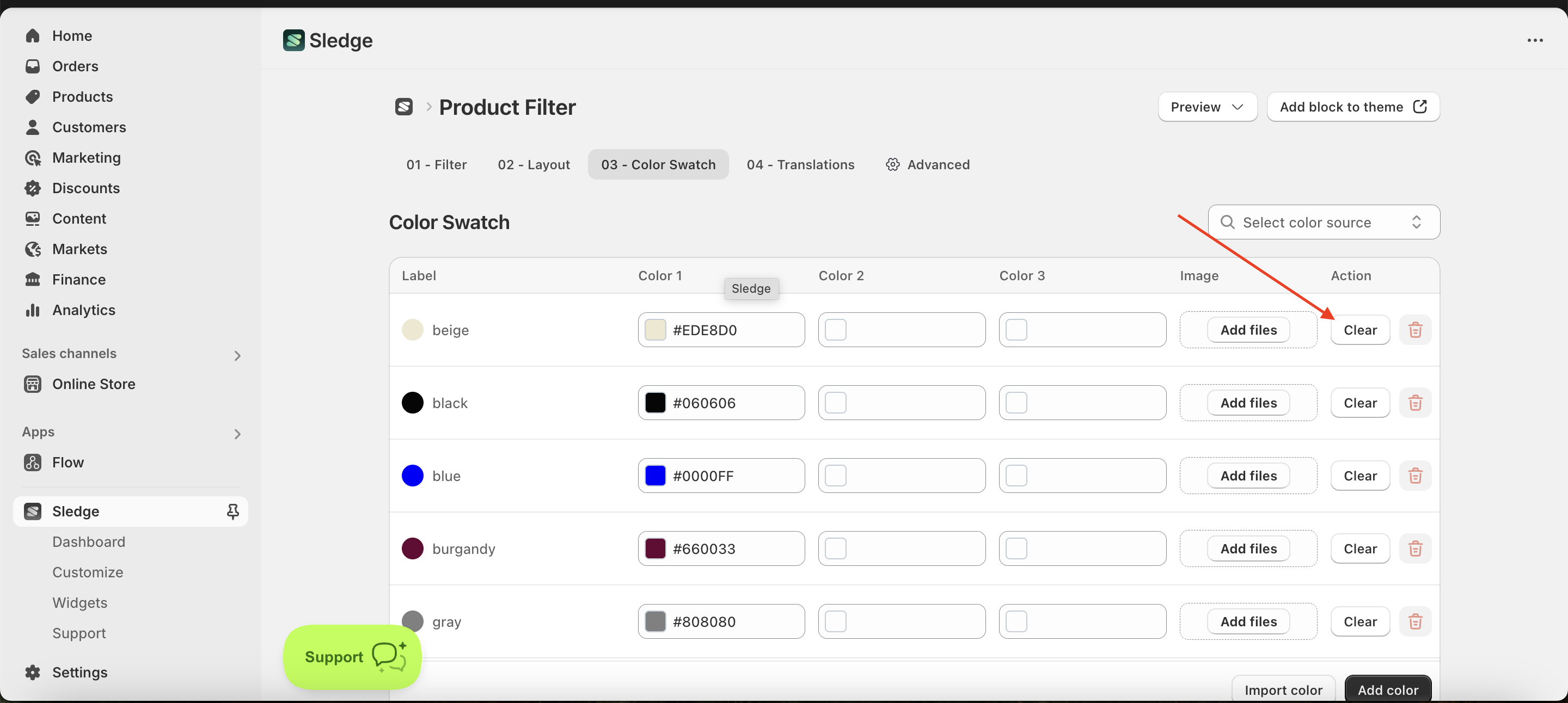Viewport: 1568px width, 703px height.
Task: Click Add files for gray
Action: 1248,621
